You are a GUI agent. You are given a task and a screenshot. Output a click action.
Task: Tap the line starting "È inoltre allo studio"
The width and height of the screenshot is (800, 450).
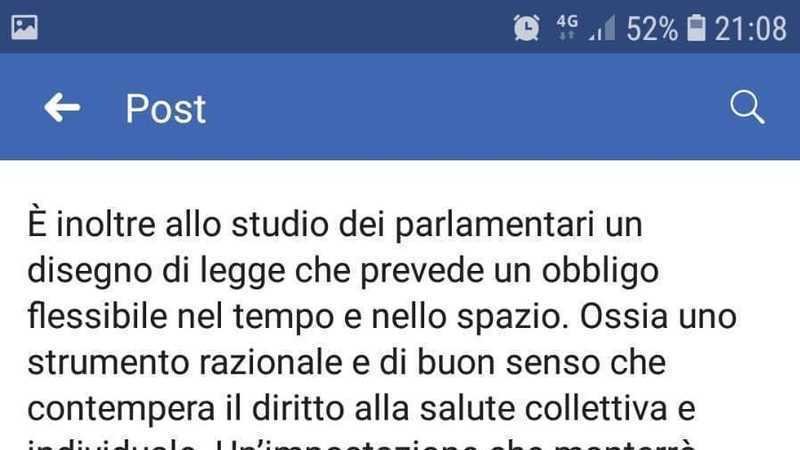click(335, 224)
